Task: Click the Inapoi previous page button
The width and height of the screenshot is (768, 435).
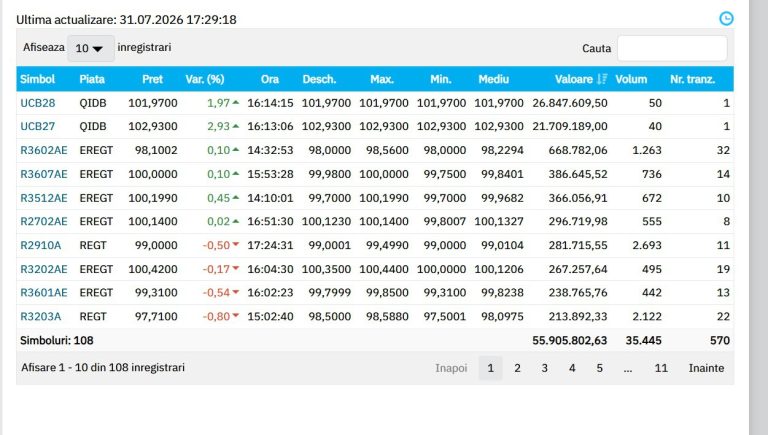Action: click(451, 368)
